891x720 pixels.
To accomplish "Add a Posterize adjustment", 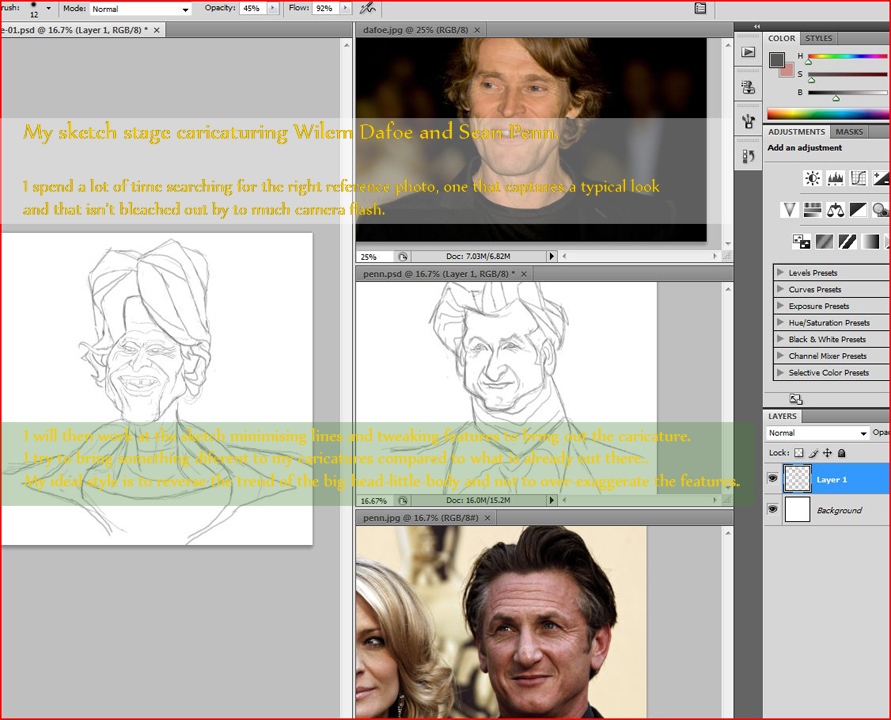I will [824, 242].
